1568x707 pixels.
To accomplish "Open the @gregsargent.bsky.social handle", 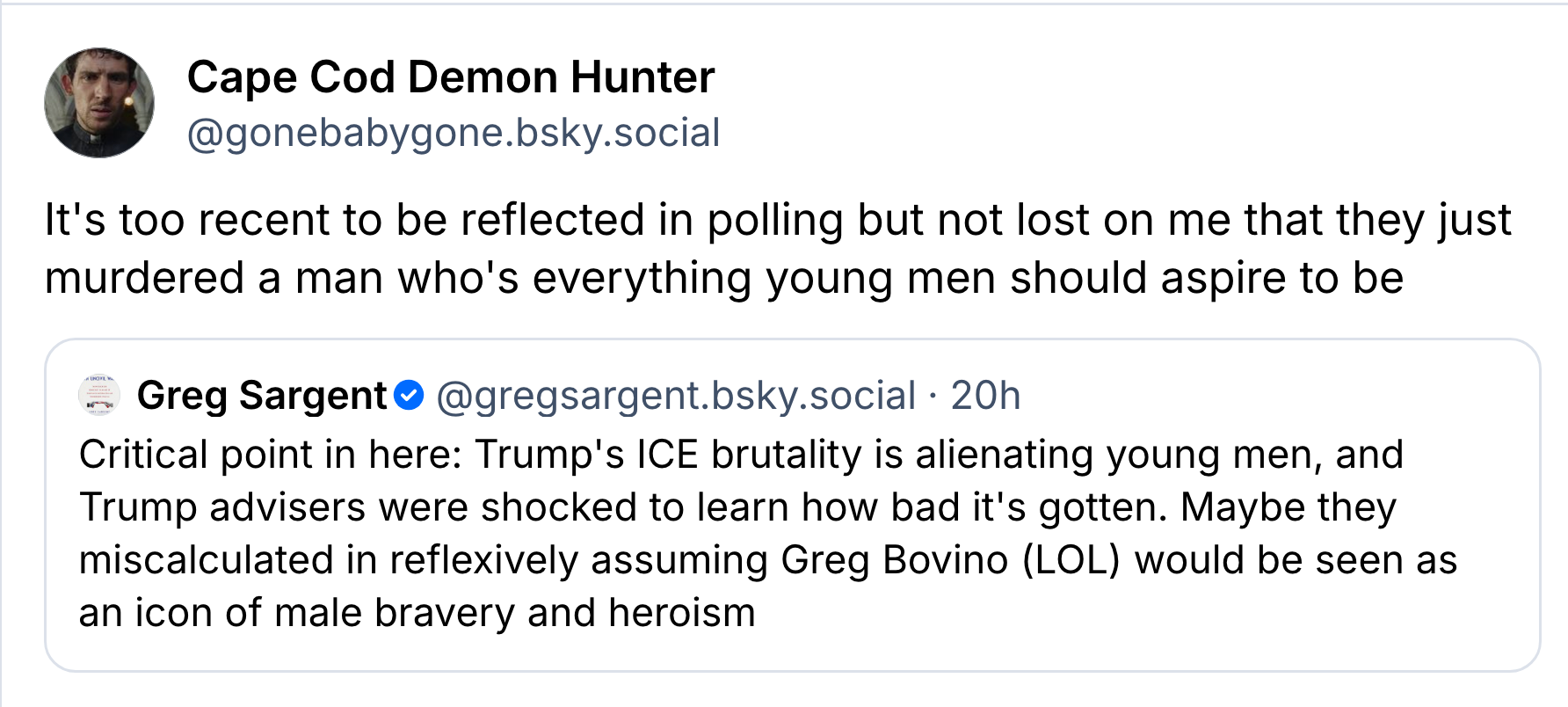I will coord(676,396).
